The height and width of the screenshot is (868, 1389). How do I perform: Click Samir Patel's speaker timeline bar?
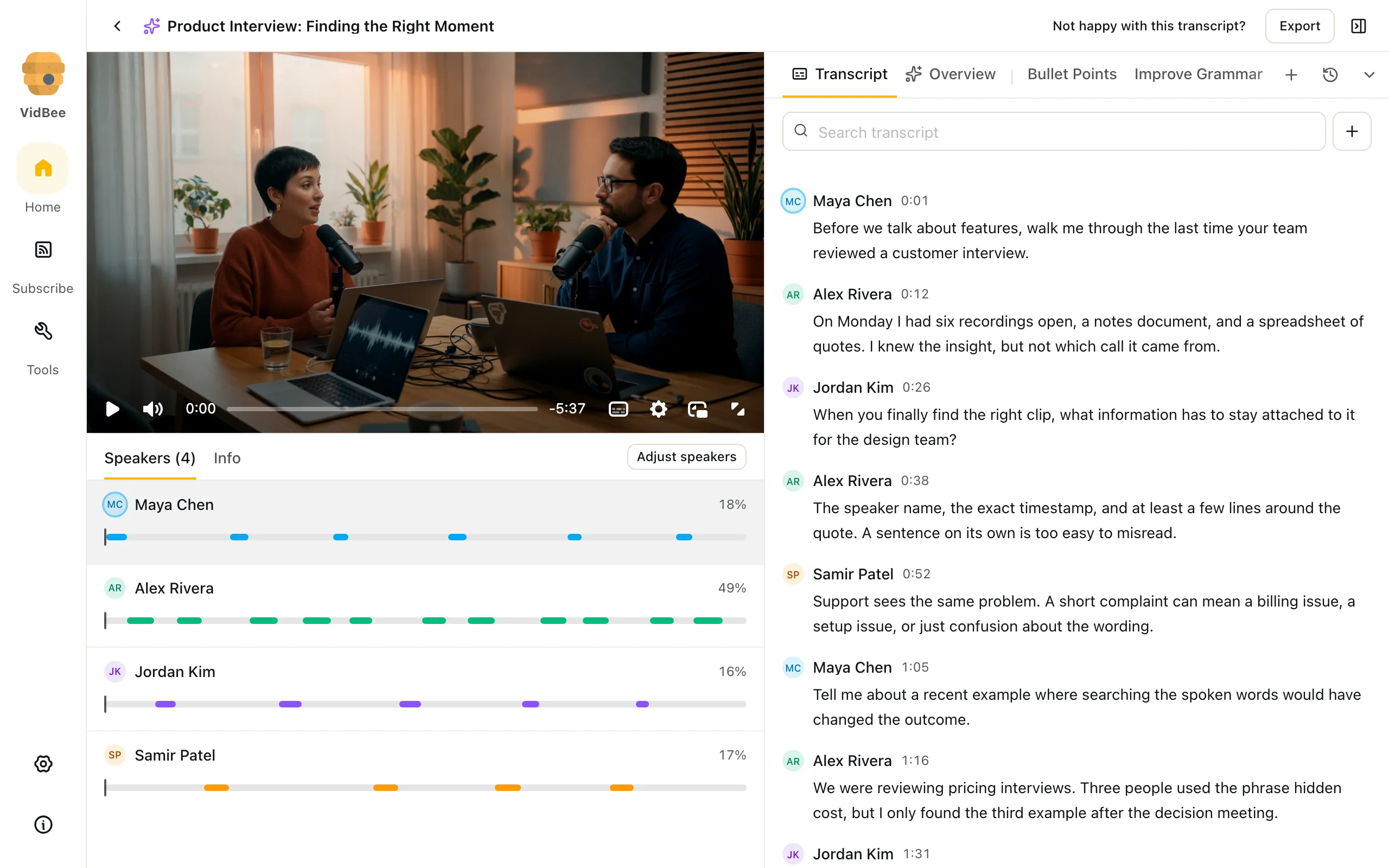[x=425, y=787]
